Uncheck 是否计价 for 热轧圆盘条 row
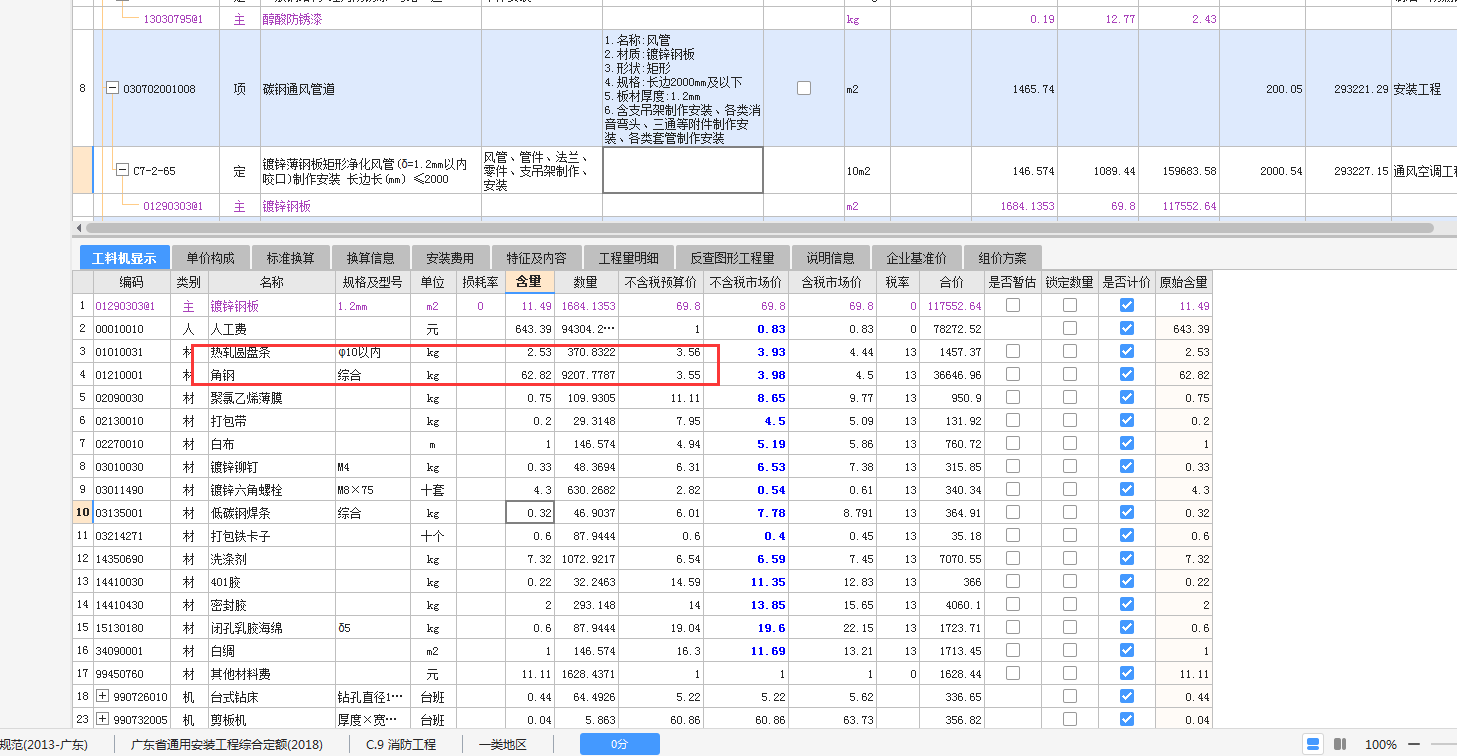 1127,351
